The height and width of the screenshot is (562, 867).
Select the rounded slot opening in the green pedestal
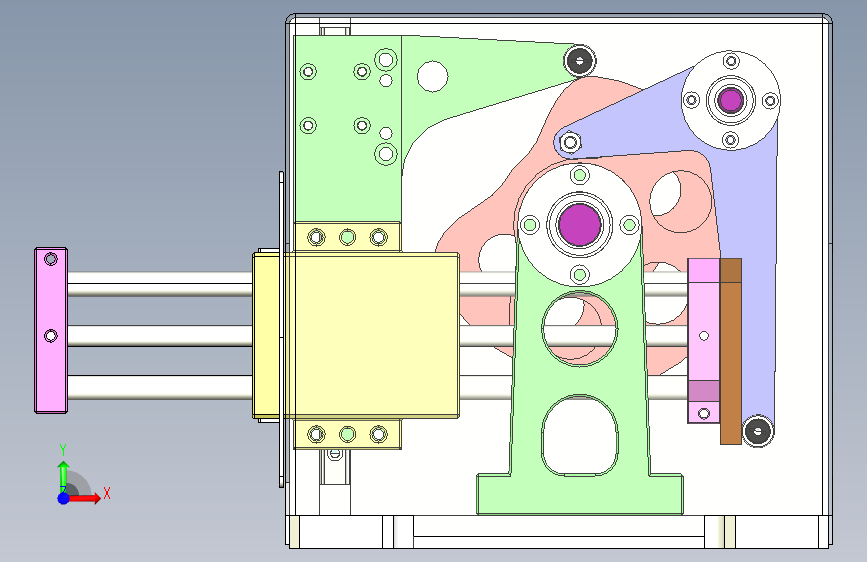point(579,435)
